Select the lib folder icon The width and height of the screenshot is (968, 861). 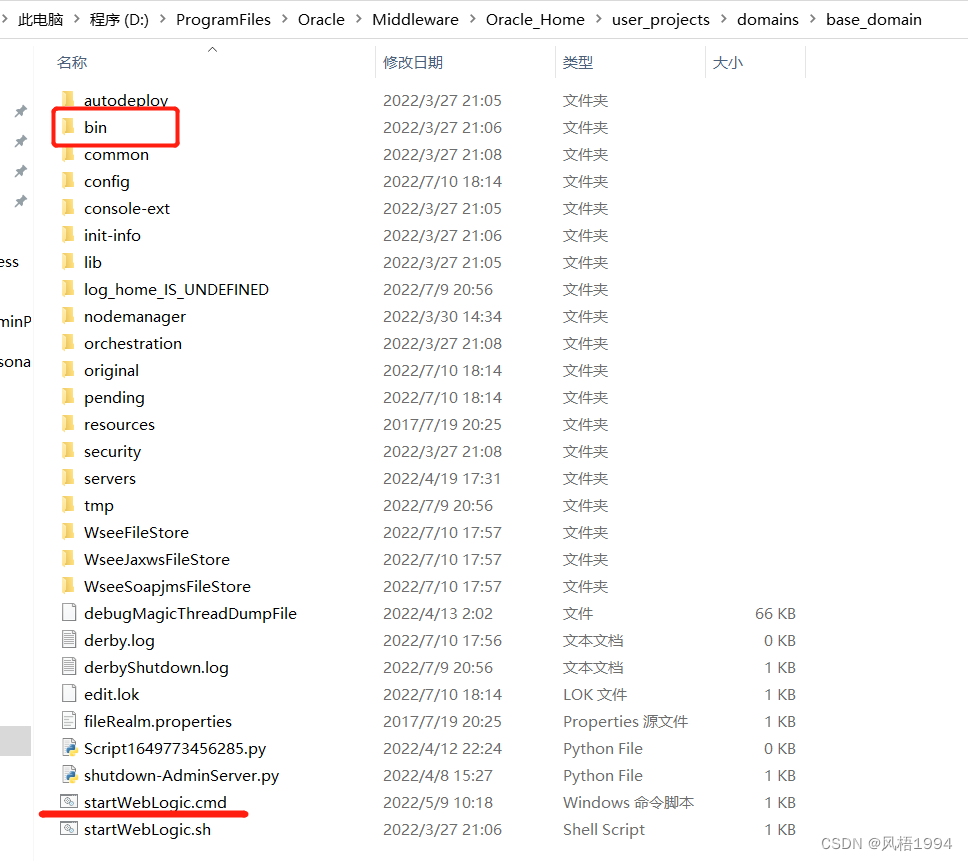click(x=69, y=262)
